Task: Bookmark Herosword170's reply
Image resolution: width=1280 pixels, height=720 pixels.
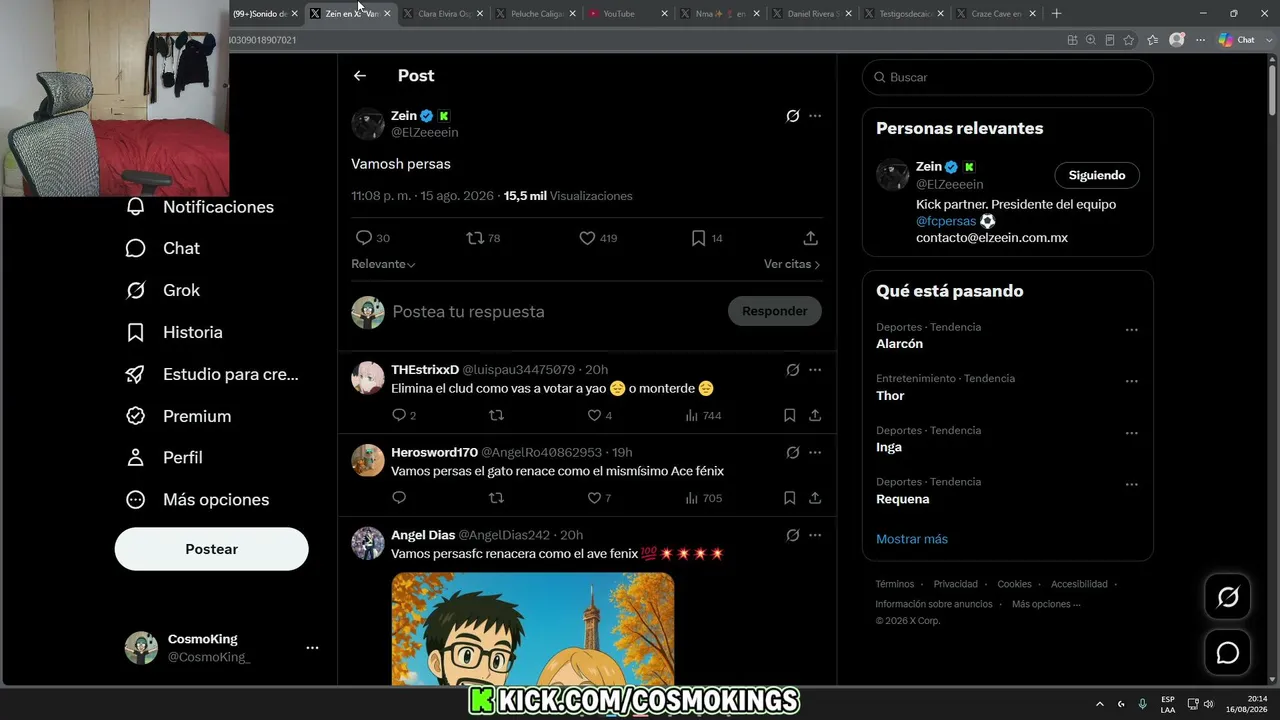Action: (790, 498)
